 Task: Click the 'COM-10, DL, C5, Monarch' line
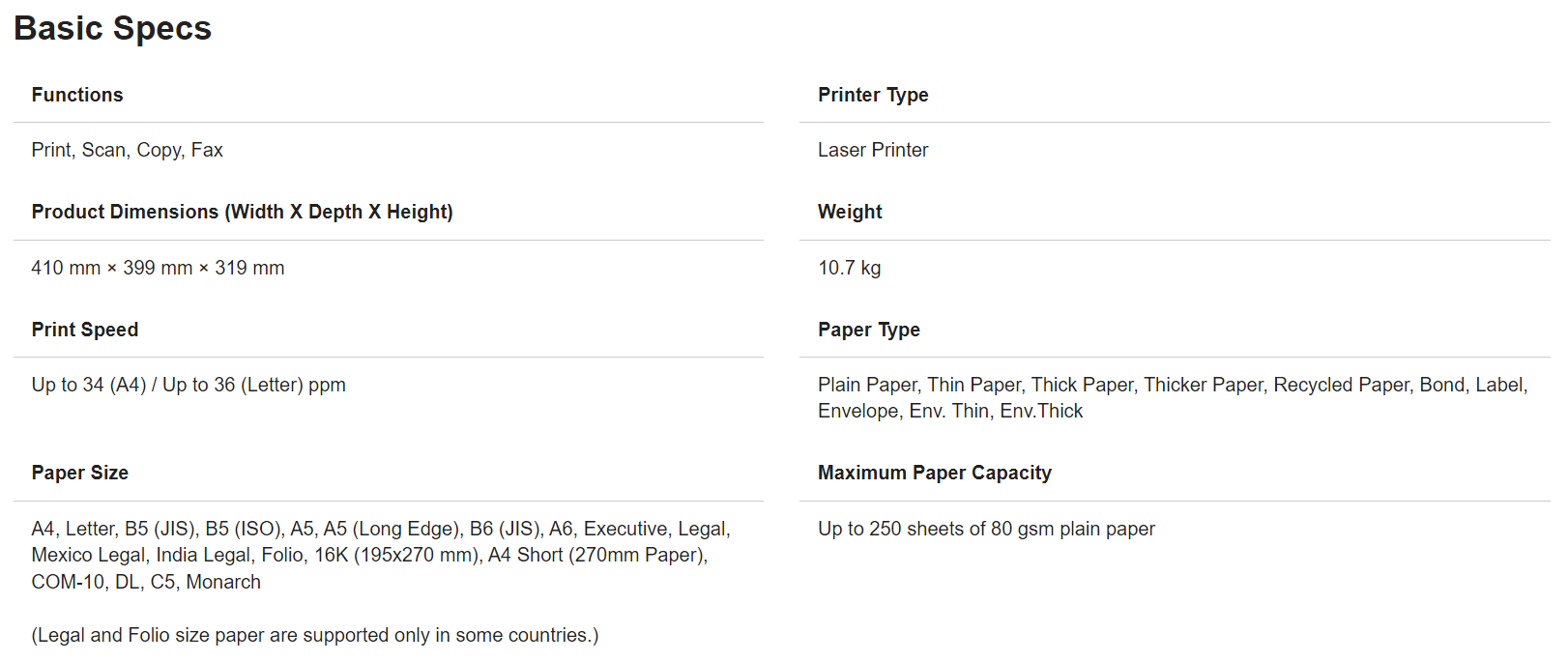146,582
